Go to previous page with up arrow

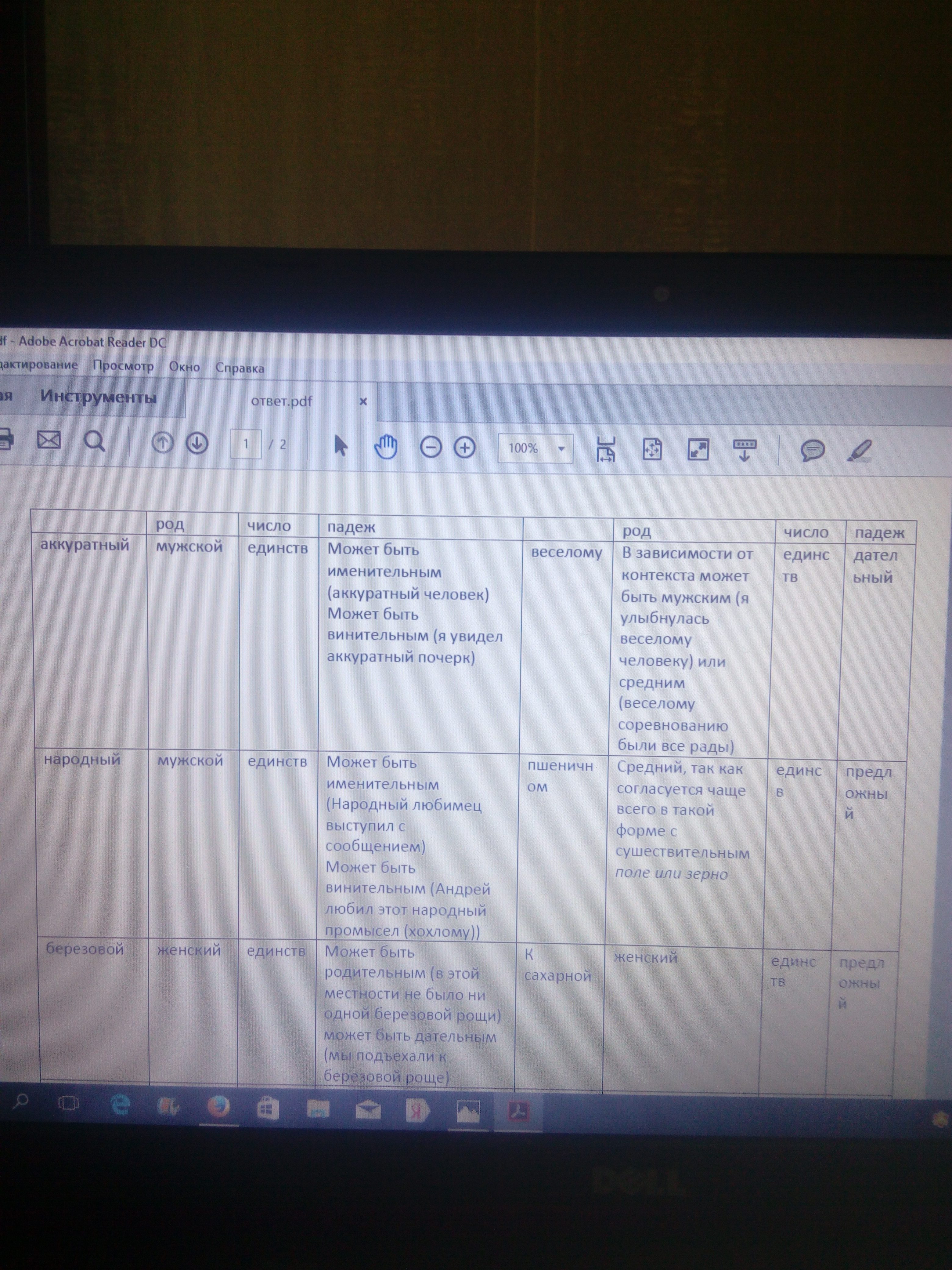pos(162,443)
